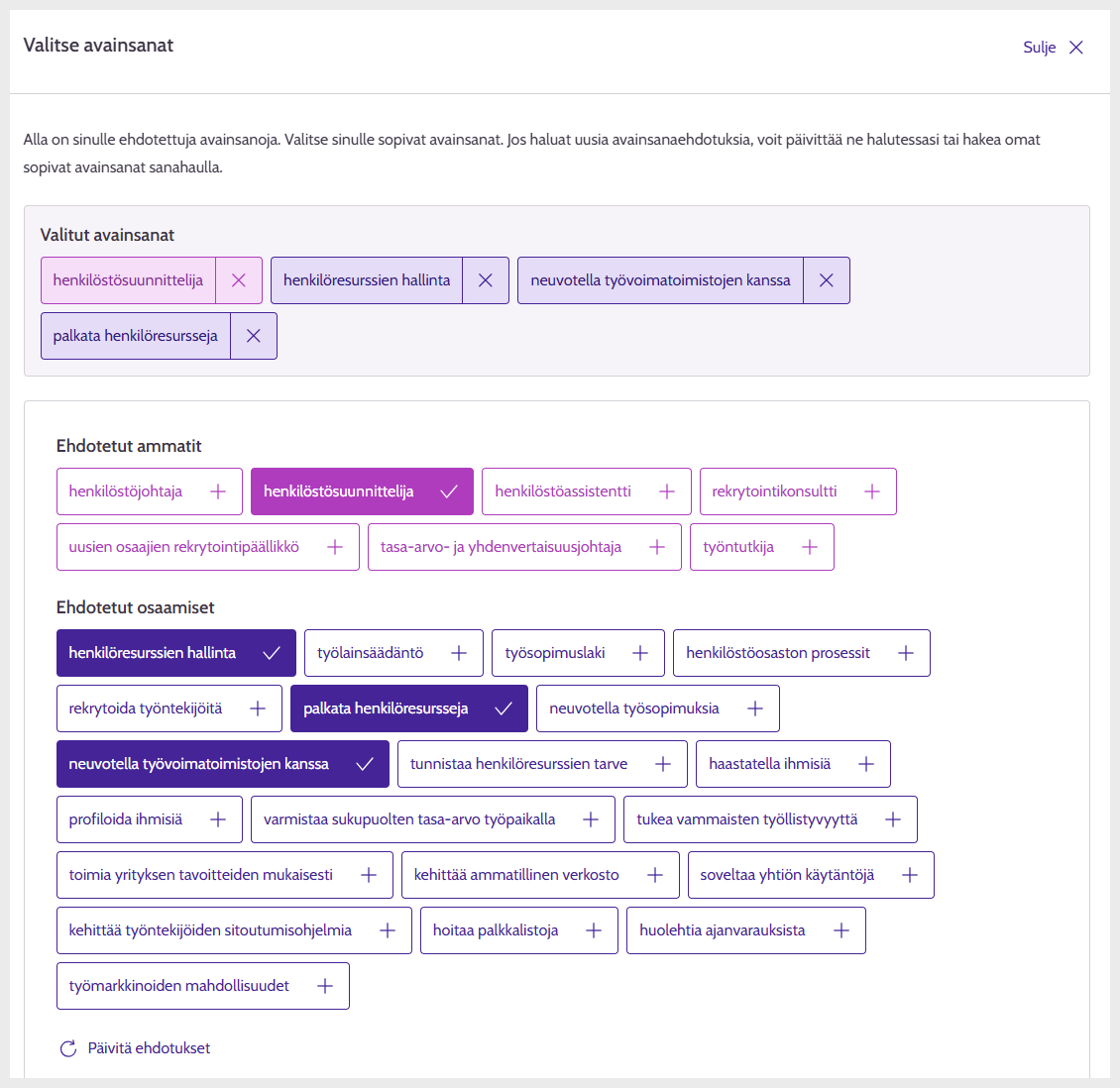Screen dimensions: 1120x1088
Task: Add rekrytoida työntekijöitä skill
Action: click(169, 708)
